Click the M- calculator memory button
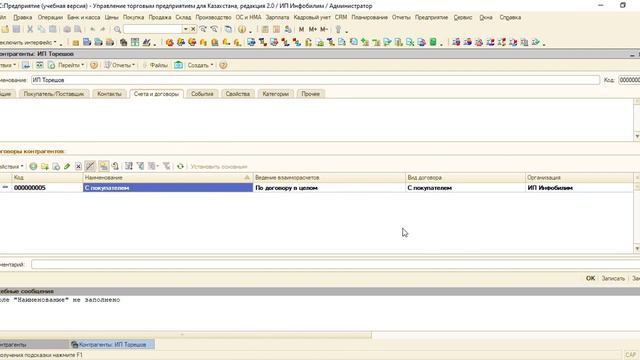640x360 pixels. coord(324,29)
